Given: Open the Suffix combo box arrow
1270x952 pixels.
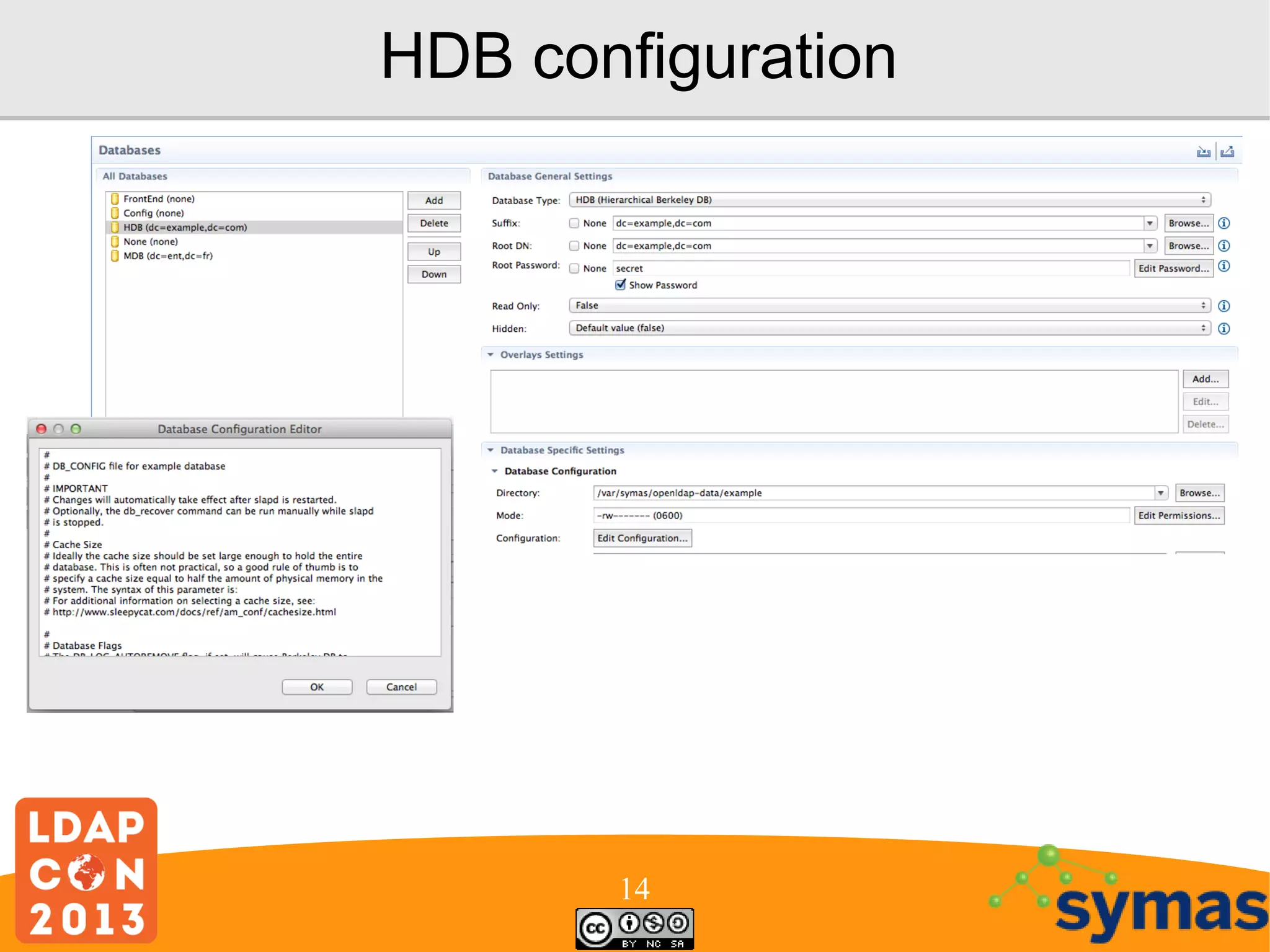Looking at the screenshot, I should coord(1150,223).
